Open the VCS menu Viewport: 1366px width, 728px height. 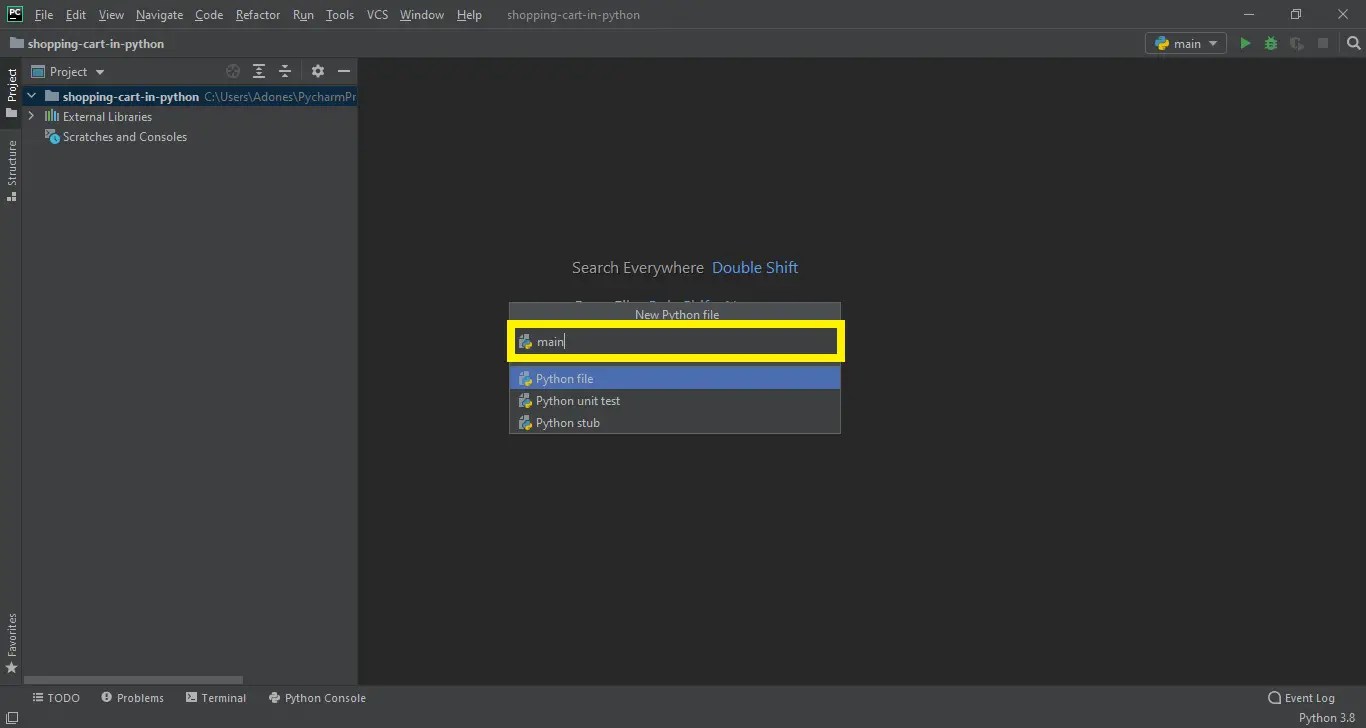coord(377,14)
